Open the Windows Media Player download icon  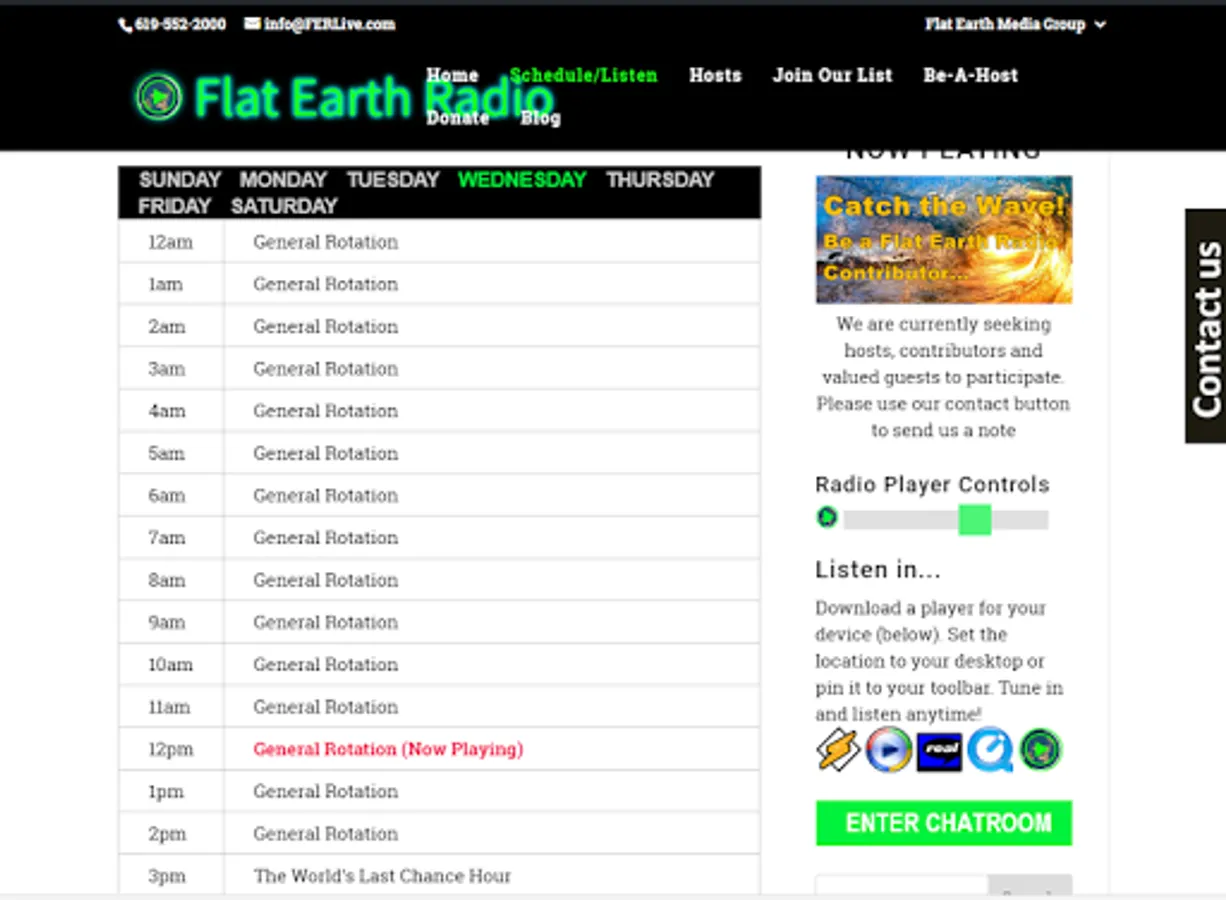[x=888, y=749]
